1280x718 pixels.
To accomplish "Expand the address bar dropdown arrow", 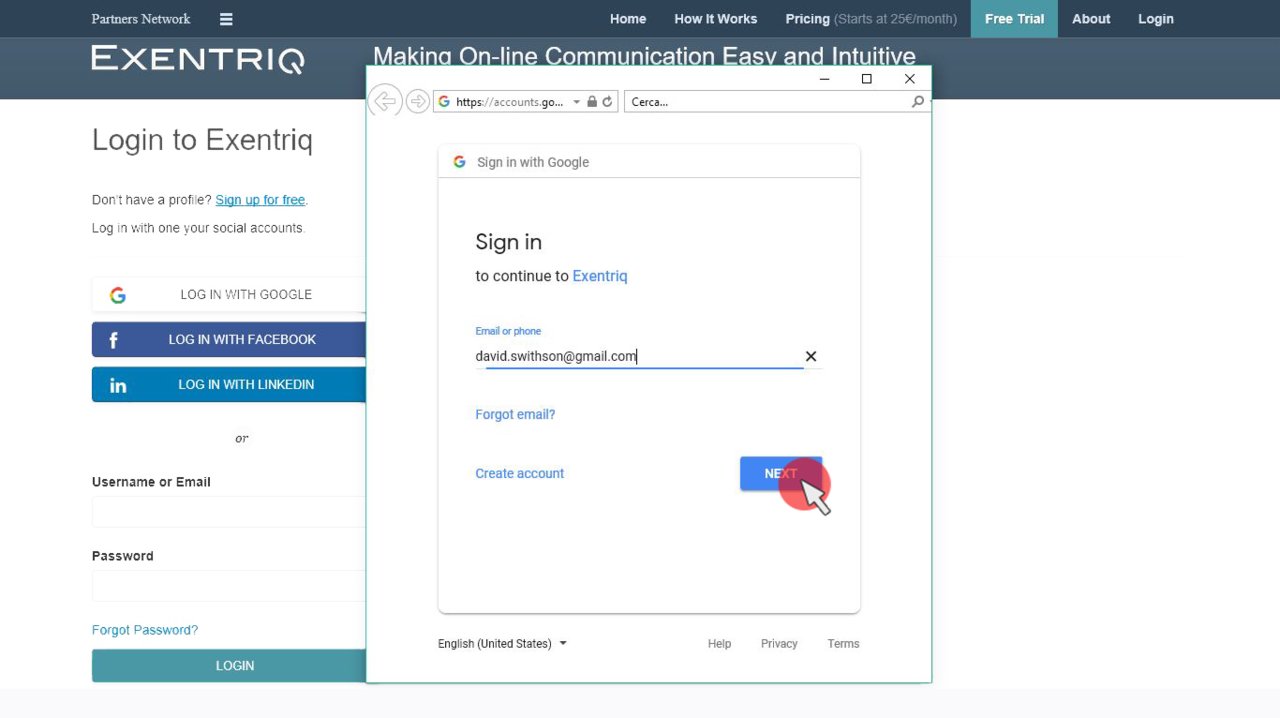I will coord(576,102).
